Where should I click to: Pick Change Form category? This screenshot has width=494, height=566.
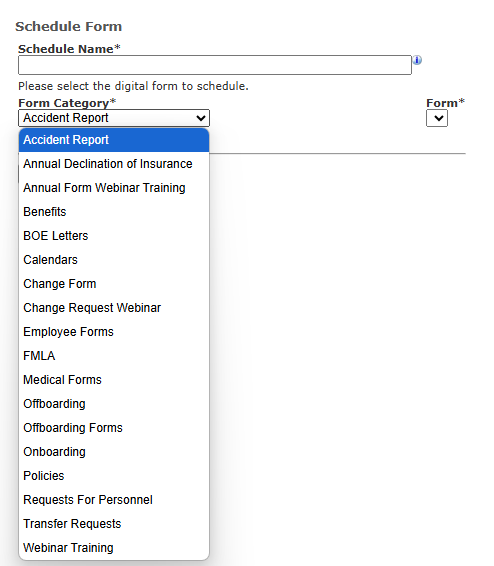coord(114,284)
